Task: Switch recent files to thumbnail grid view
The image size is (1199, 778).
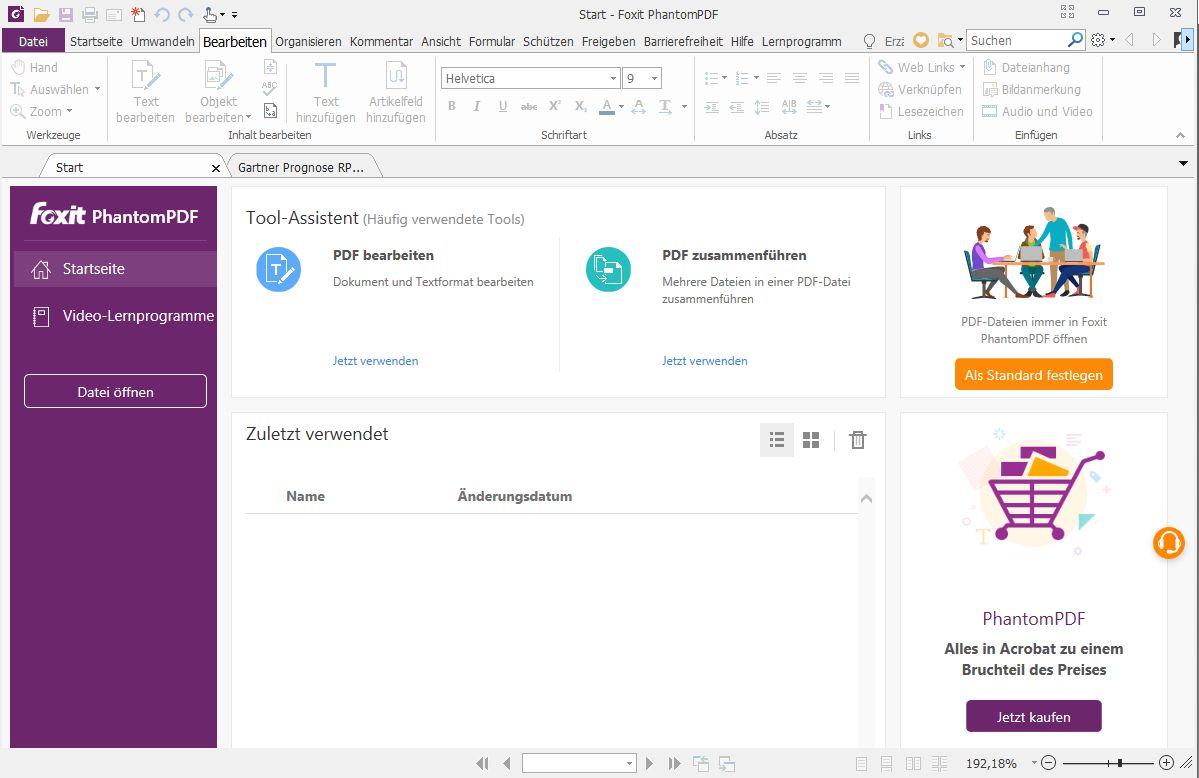Action: click(x=811, y=440)
